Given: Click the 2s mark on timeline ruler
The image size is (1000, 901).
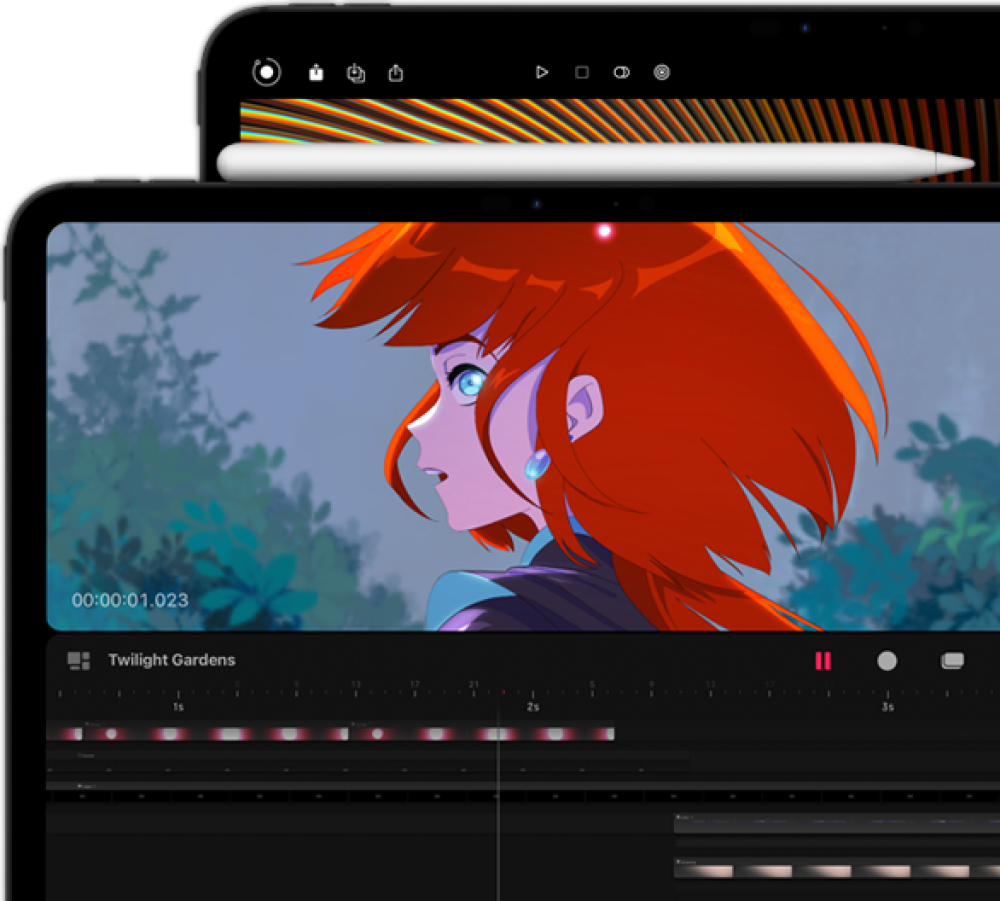Looking at the screenshot, I should [x=533, y=706].
